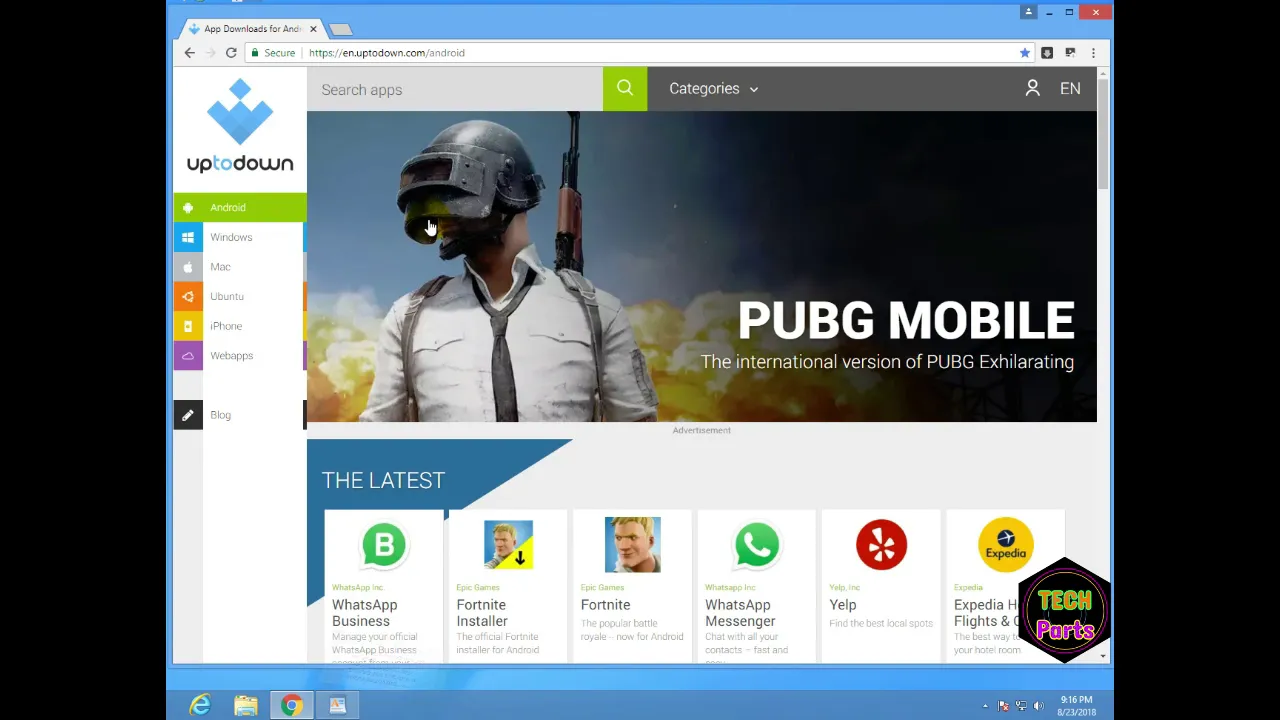1280x720 pixels.
Task: Click the Webapps cloud icon
Action: [x=188, y=356]
